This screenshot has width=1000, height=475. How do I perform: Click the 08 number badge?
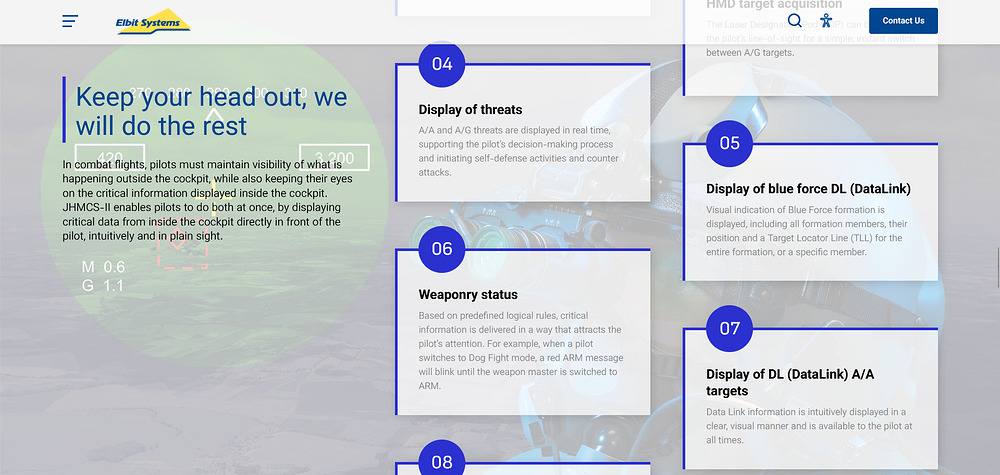pyautogui.click(x=442, y=461)
